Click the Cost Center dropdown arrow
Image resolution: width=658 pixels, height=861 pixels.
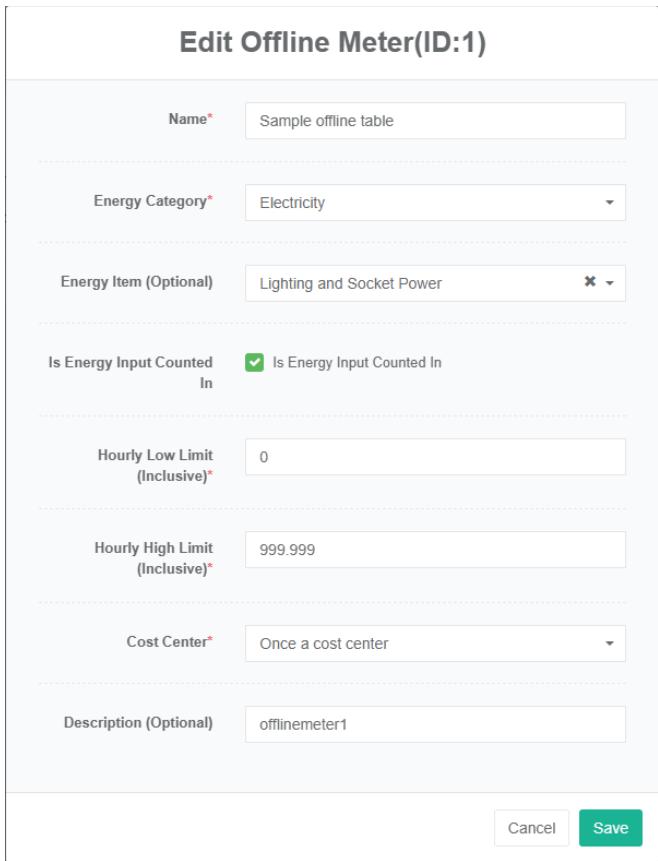click(609, 644)
